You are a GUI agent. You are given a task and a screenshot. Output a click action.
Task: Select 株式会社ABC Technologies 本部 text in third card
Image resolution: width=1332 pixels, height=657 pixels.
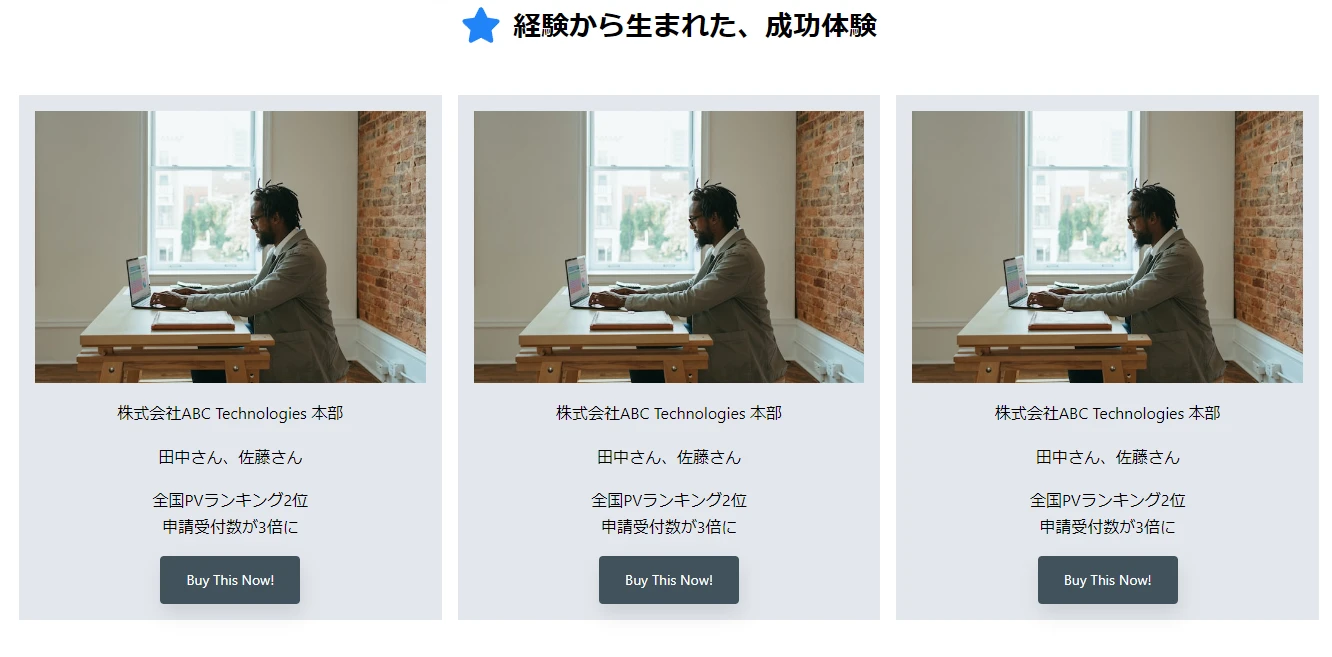click(1108, 413)
